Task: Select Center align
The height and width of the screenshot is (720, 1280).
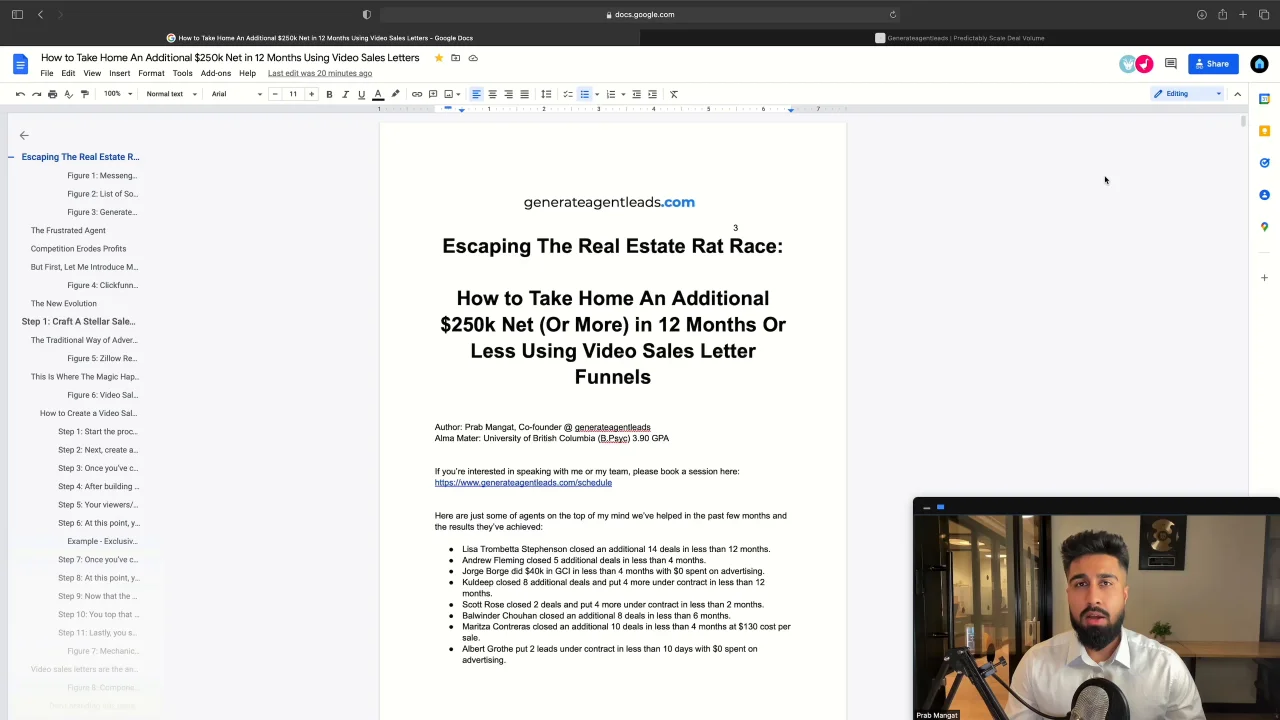Action: (492, 94)
